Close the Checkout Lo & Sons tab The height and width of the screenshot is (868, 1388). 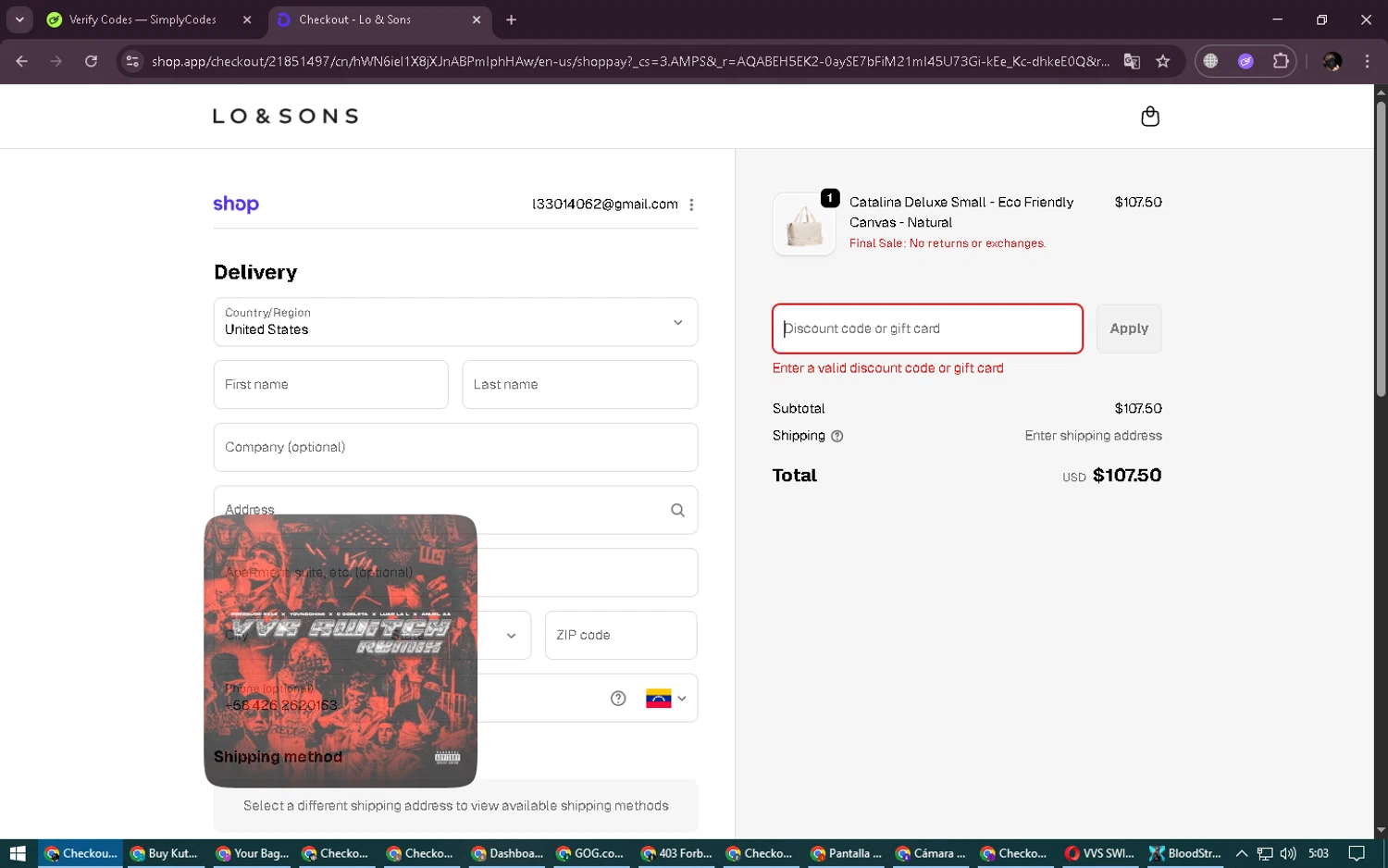tap(477, 19)
